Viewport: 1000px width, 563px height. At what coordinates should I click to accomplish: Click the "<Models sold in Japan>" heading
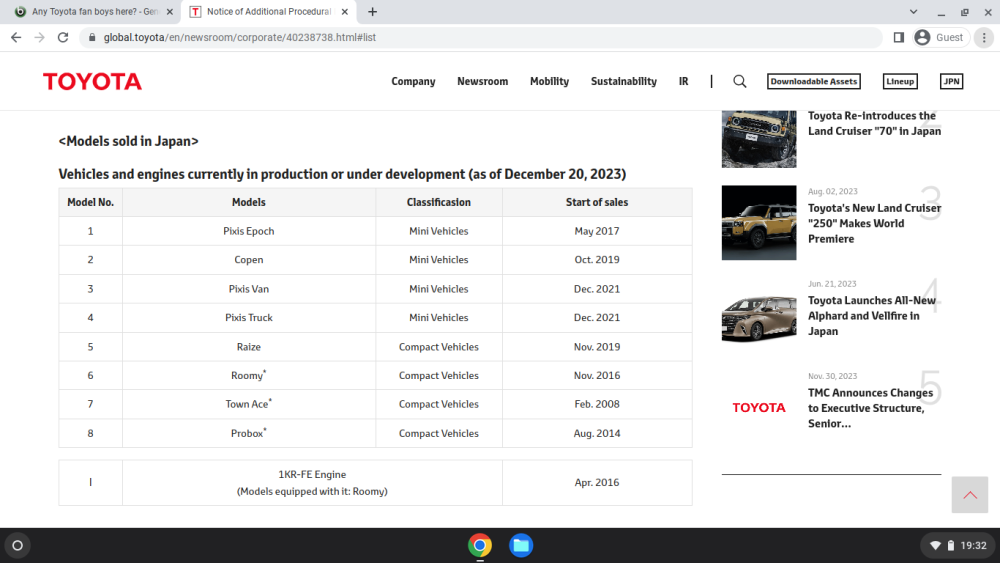[x=128, y=141]
